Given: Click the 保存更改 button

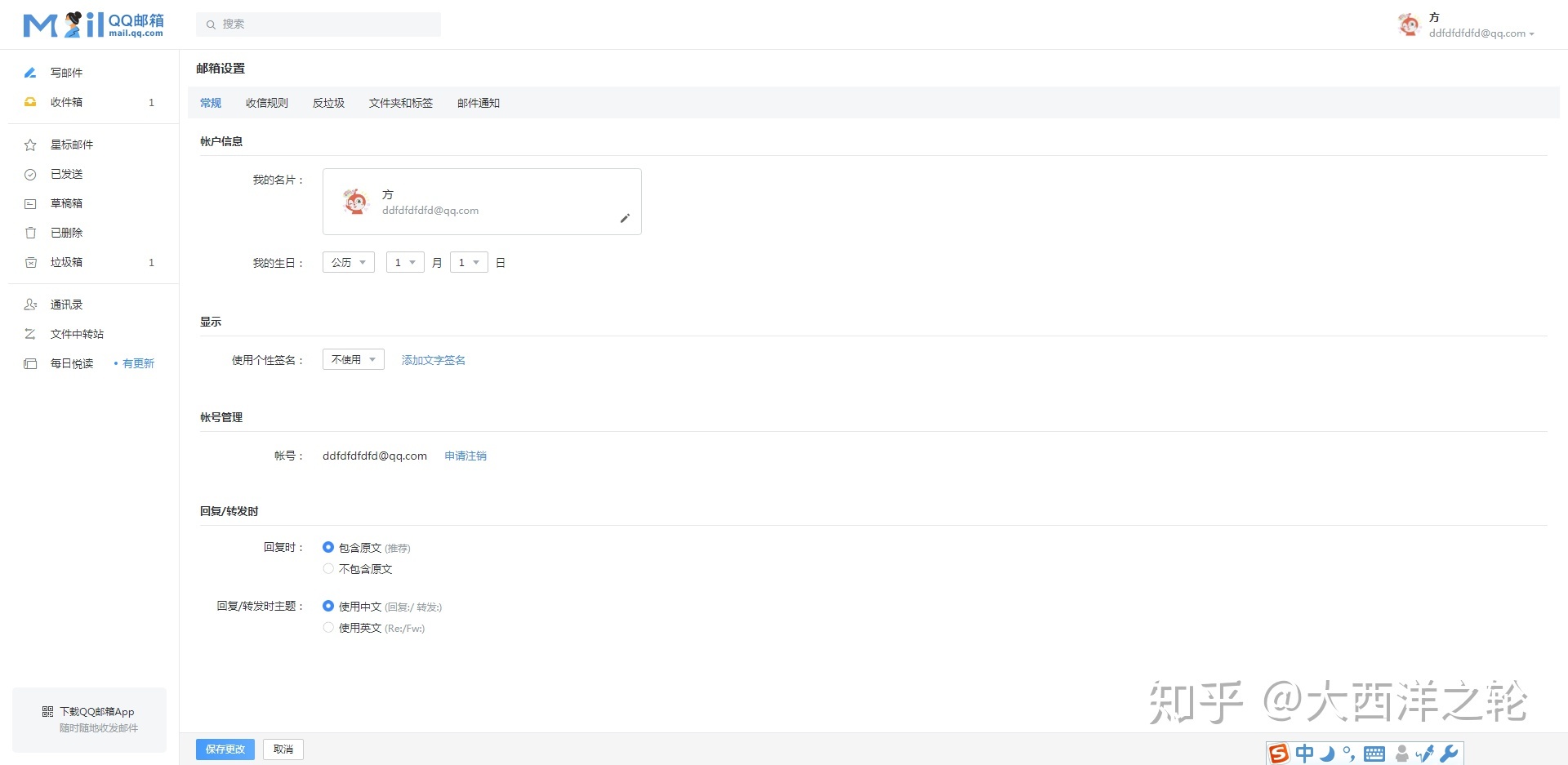Looking at the screenshot, I should click(225, 749).
